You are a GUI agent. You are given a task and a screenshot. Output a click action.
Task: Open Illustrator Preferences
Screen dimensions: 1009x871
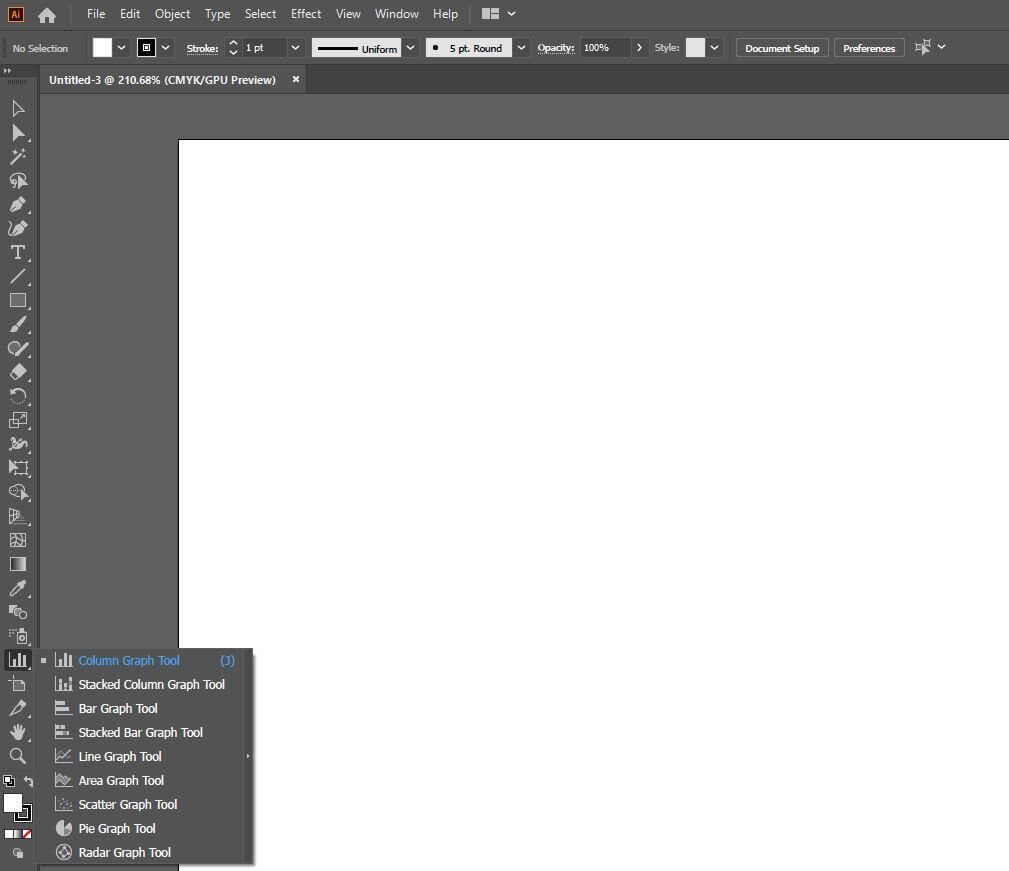868,47
